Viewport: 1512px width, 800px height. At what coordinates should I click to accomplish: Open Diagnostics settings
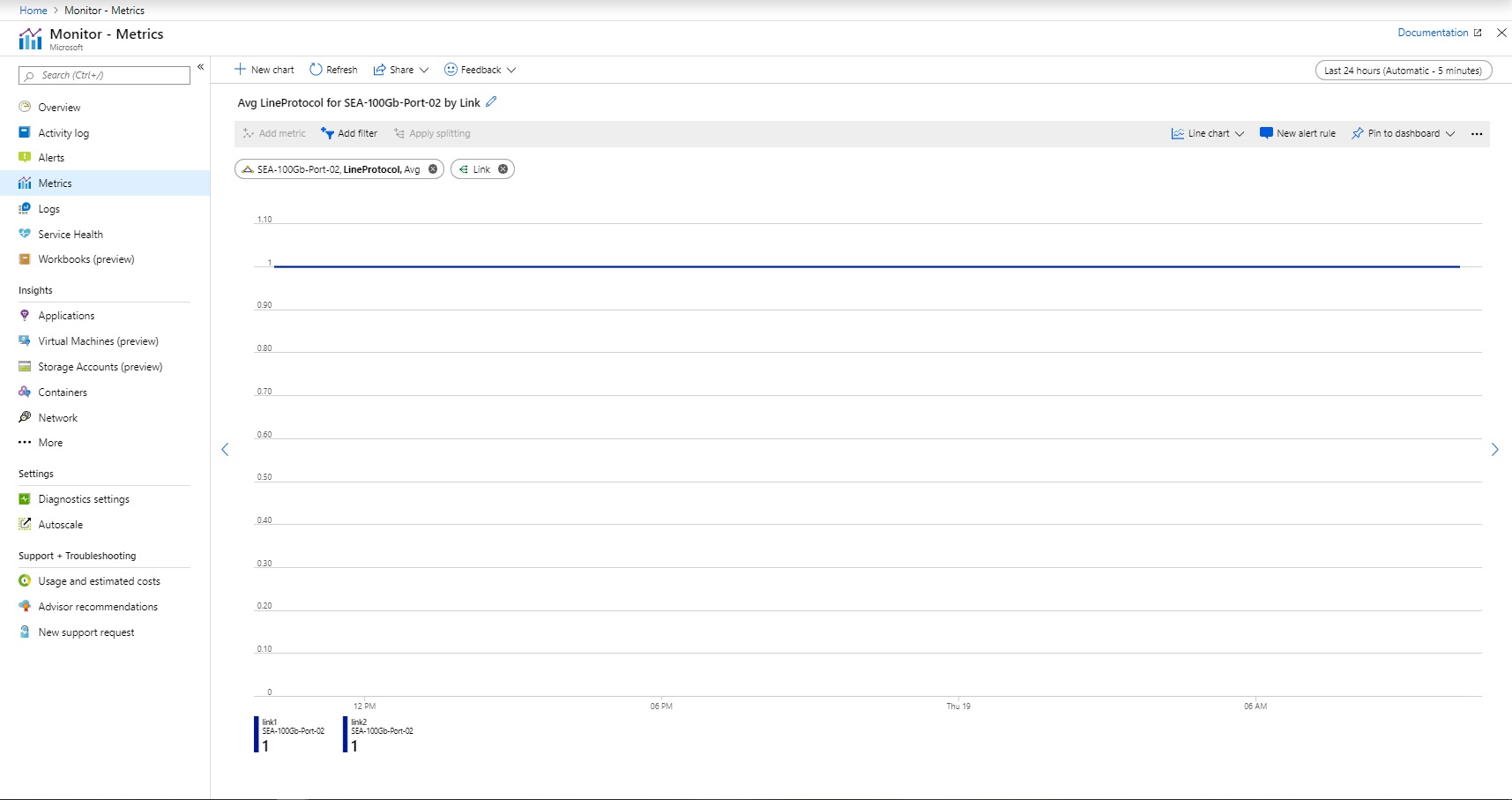pos(83,498)
